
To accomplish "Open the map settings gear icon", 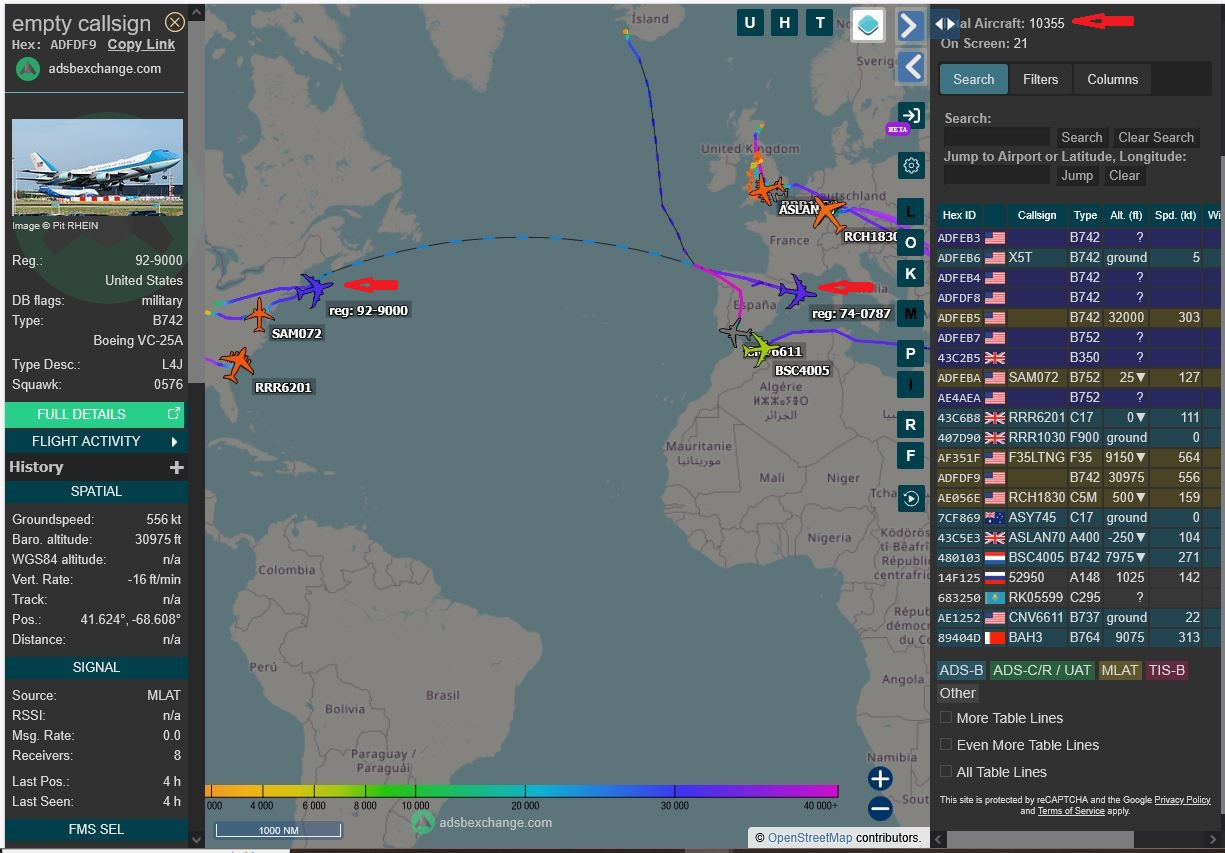I will (910, 166).
